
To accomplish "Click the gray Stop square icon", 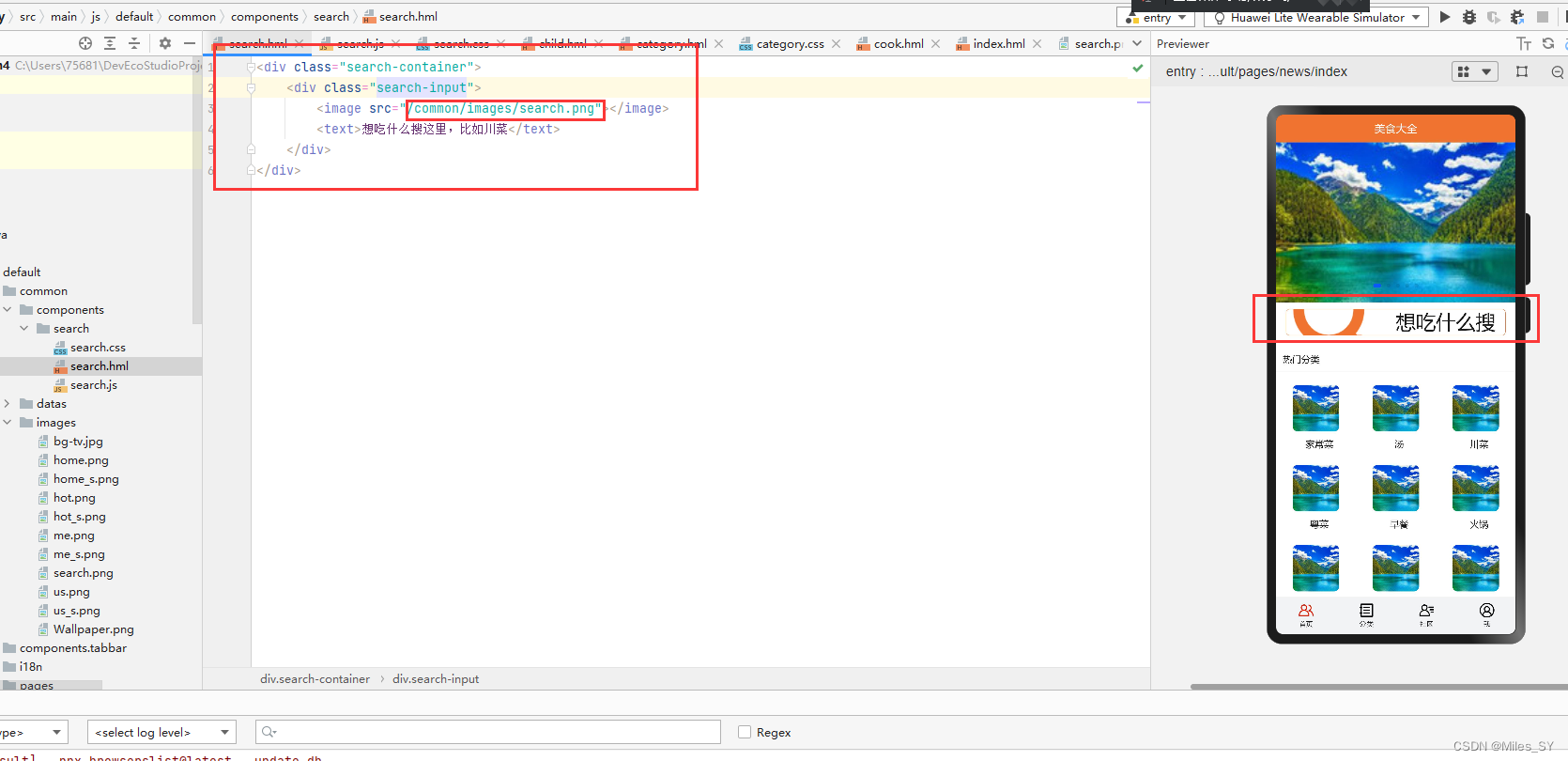I will tap(1543, 17).
